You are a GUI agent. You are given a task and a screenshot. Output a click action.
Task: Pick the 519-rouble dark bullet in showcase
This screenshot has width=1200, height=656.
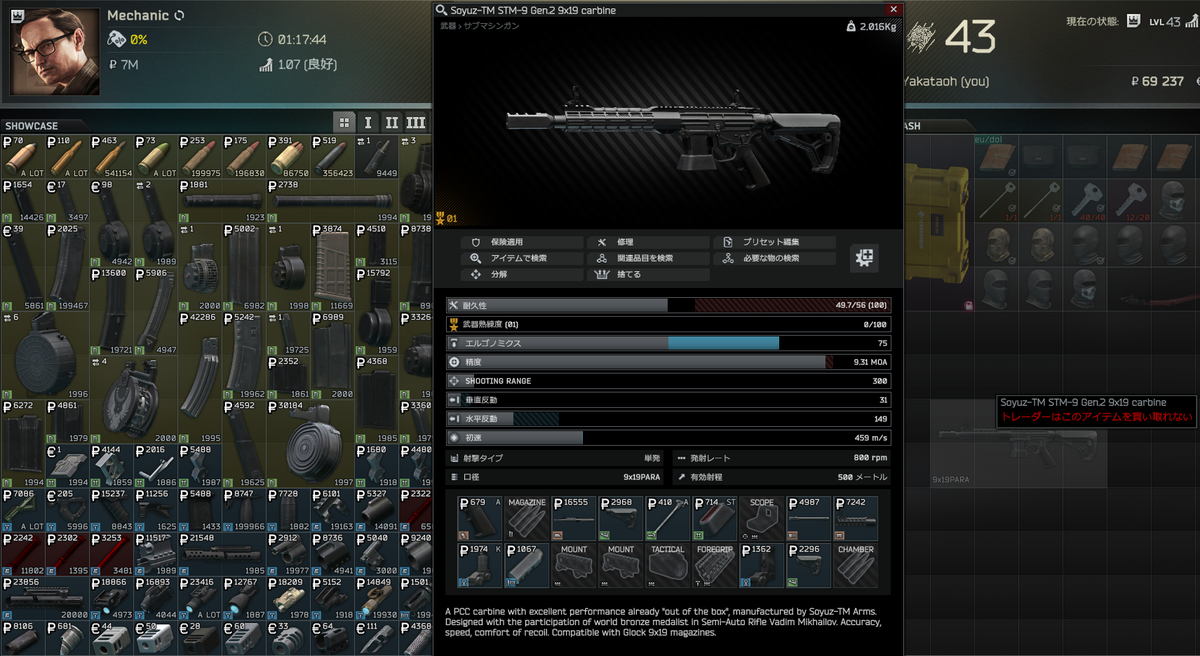pos(331,156)
